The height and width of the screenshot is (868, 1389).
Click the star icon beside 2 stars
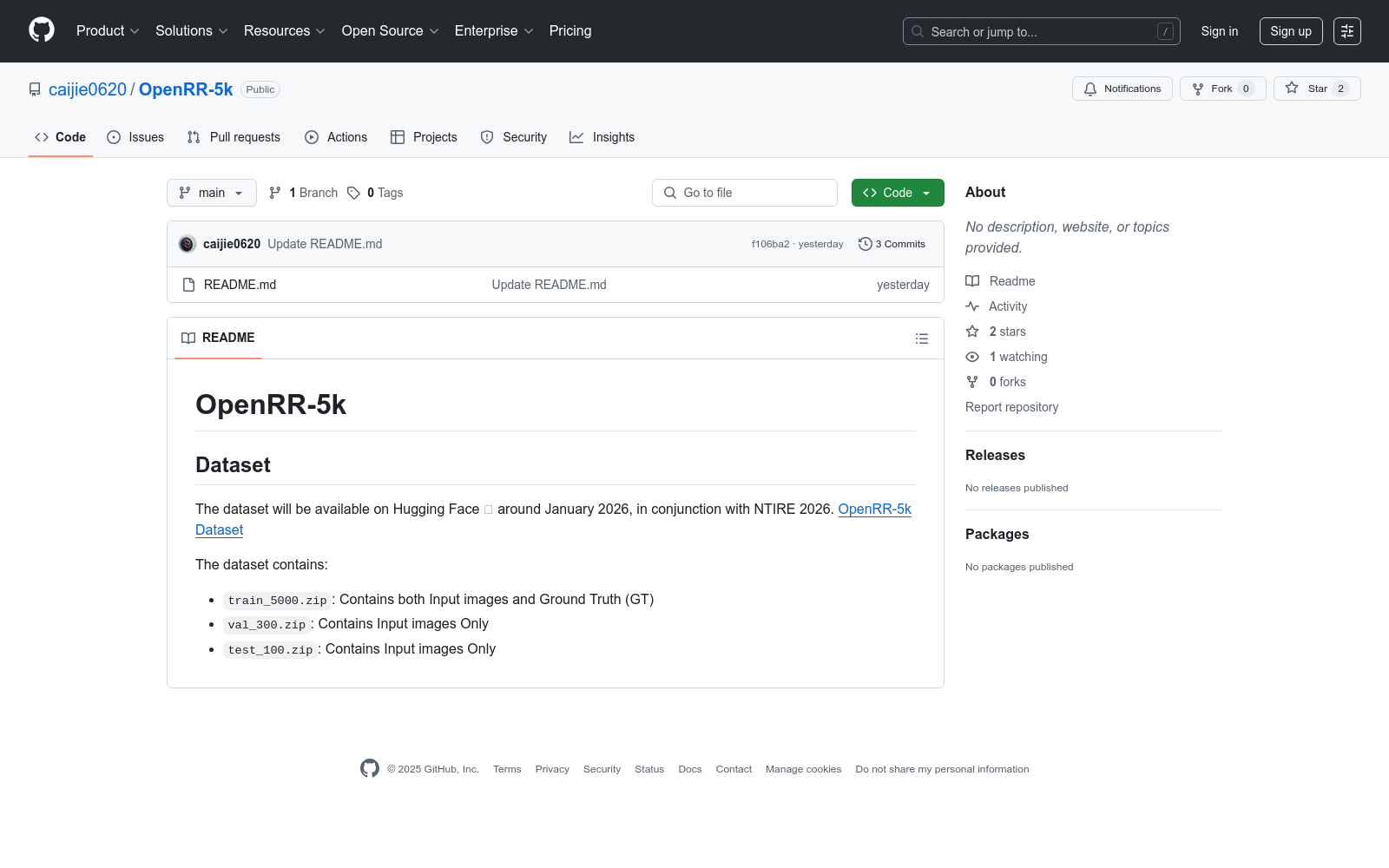[972, 332]
